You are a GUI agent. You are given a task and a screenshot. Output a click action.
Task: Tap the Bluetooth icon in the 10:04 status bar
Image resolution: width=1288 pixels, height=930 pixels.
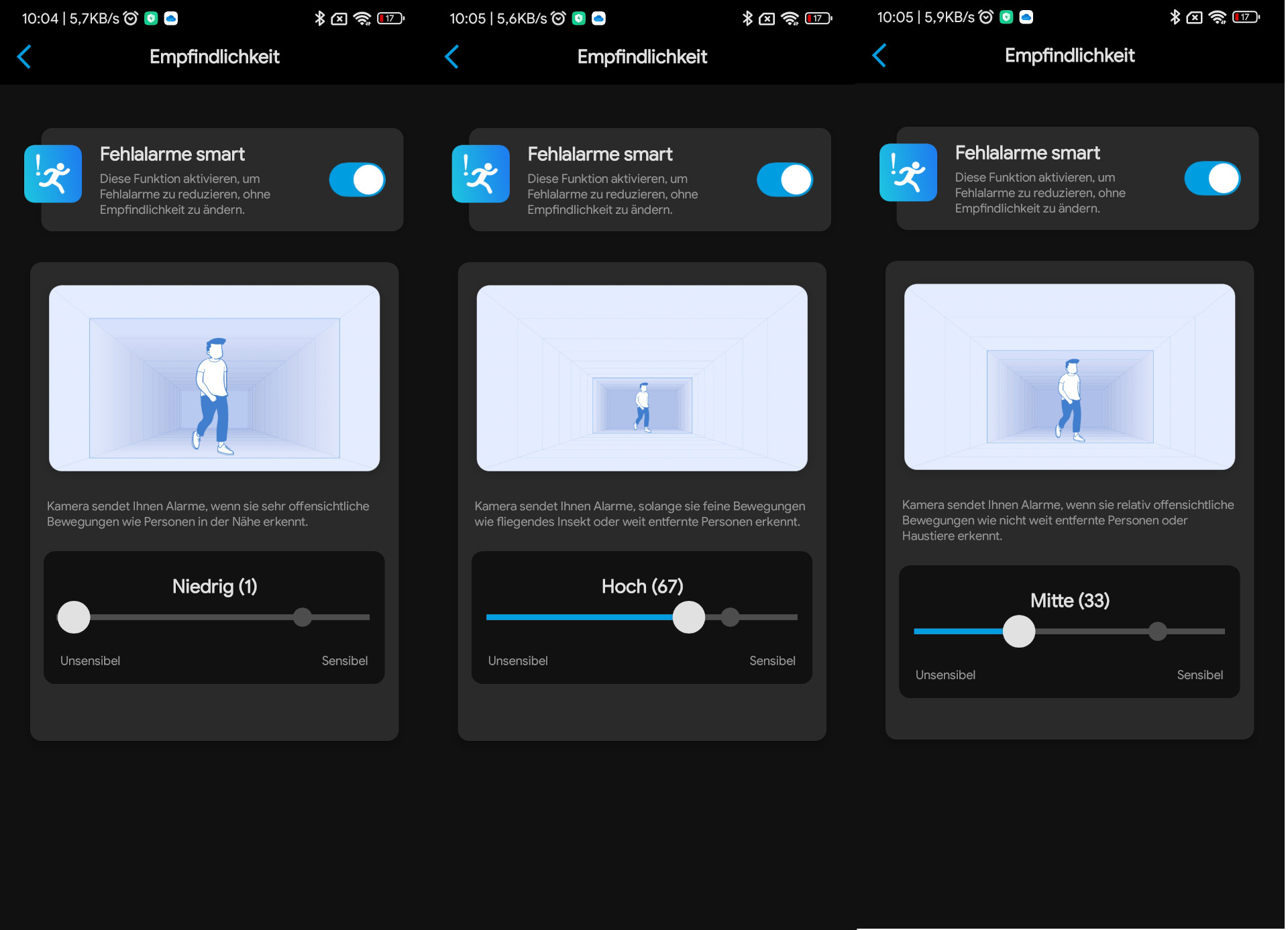(x=319, y=18)
